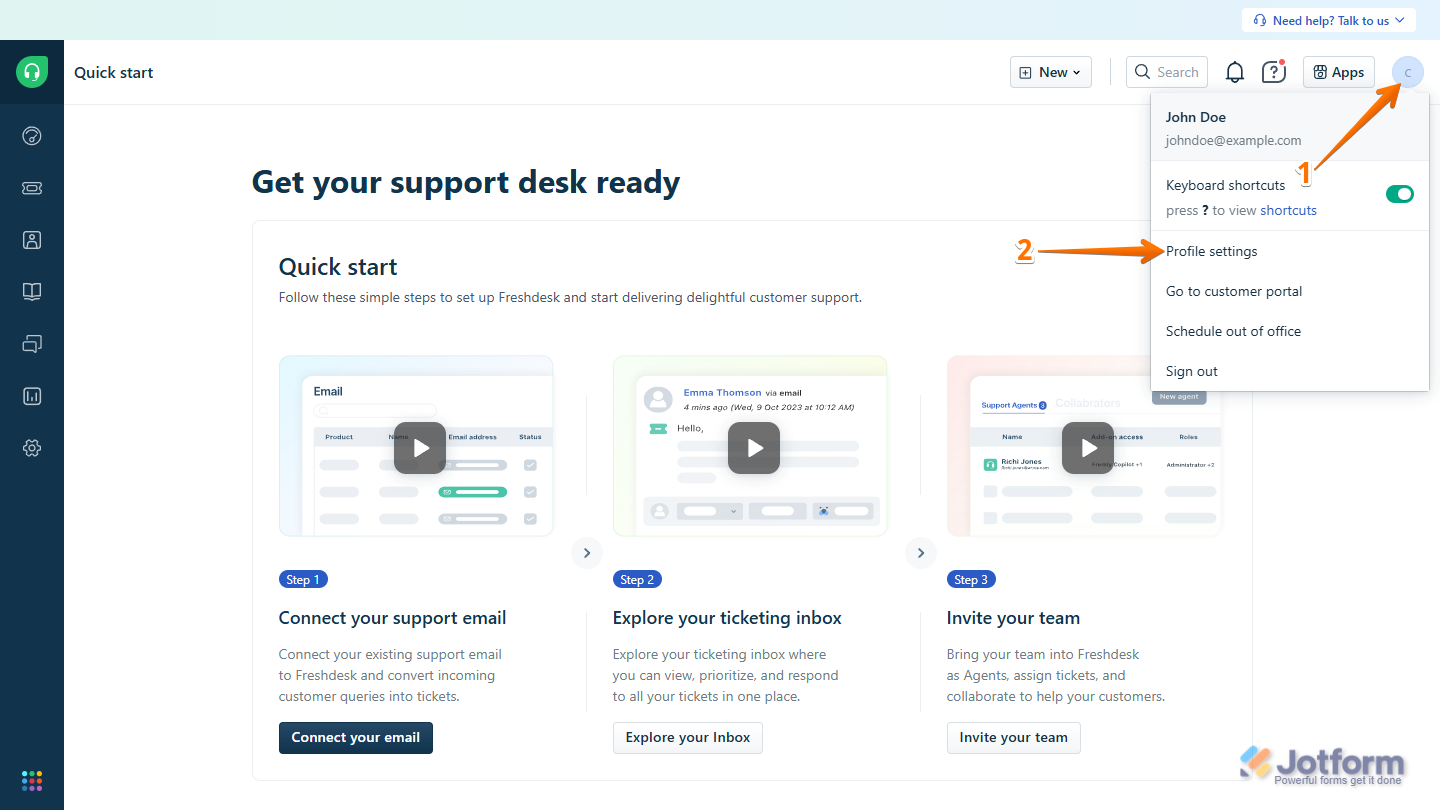Click the notifications bell icon
Image resolution: width=1440 pixels, height=810 pixels.
[x=1235, y=72]
